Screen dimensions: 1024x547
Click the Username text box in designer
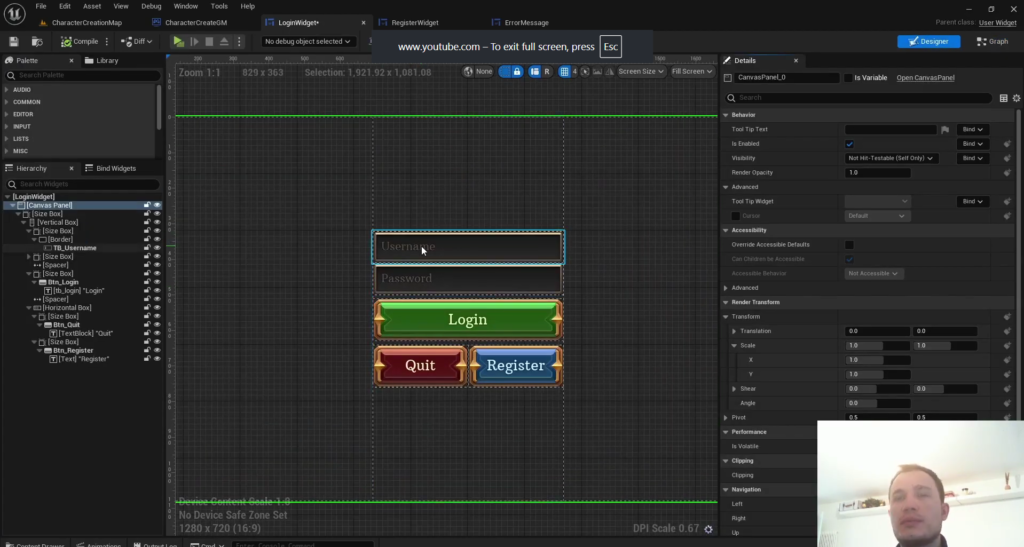tap(468, 247)
